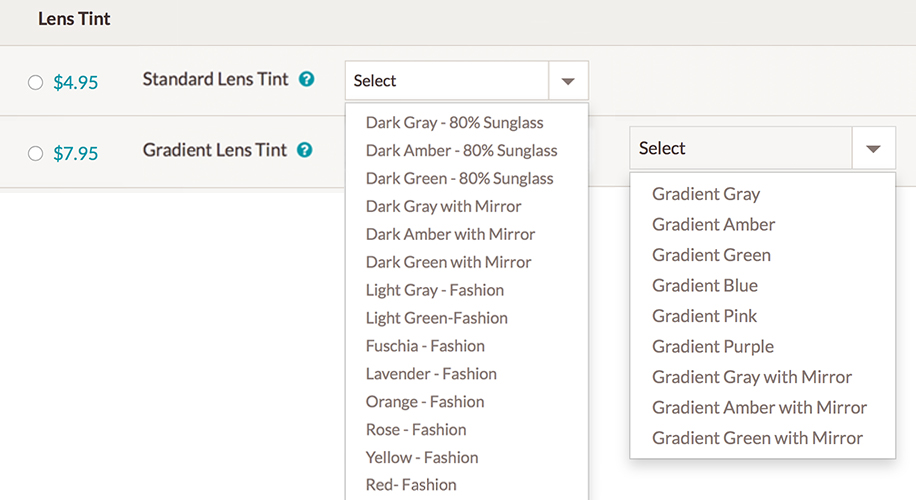Choose Dark Amber with Mirror option

click(450, 234)
